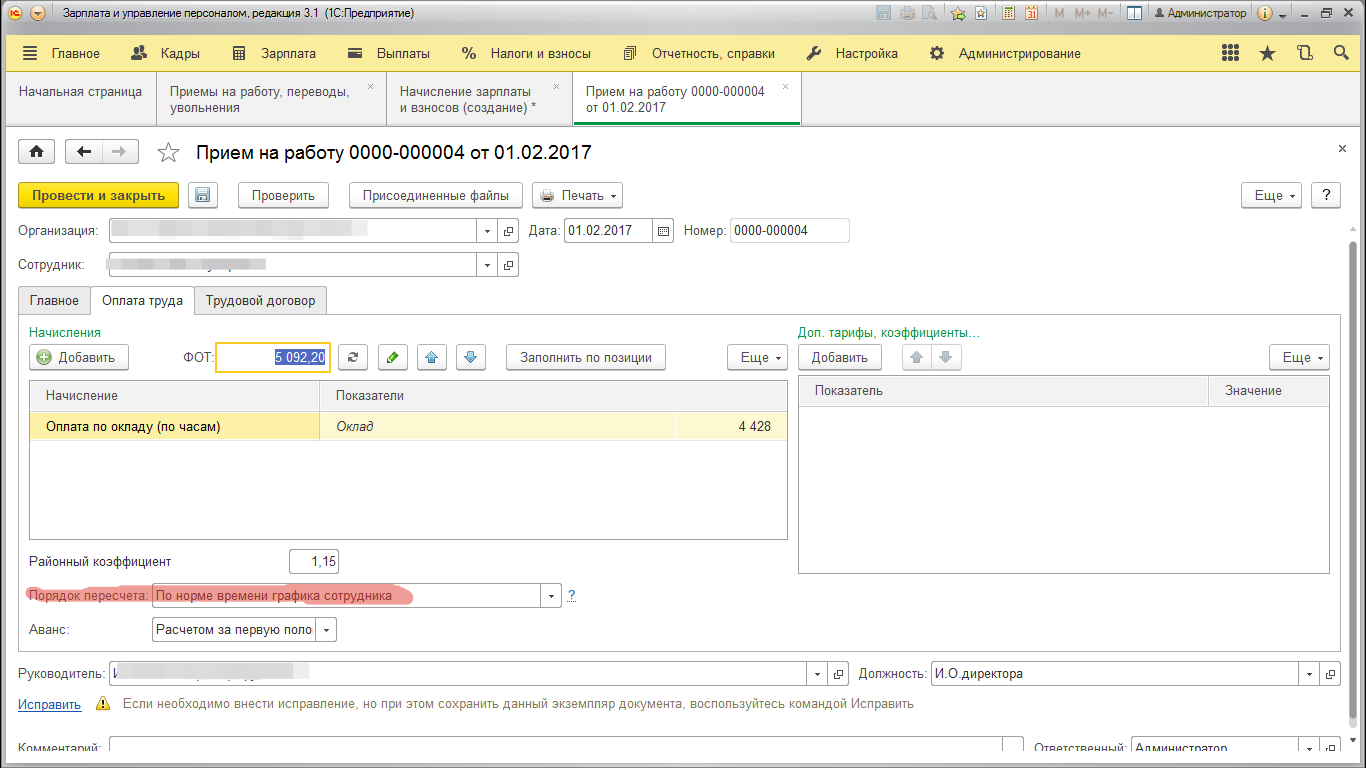Move accrual row down with arrow
Viewport: 1366px width, 768px height.
point(471,357)
